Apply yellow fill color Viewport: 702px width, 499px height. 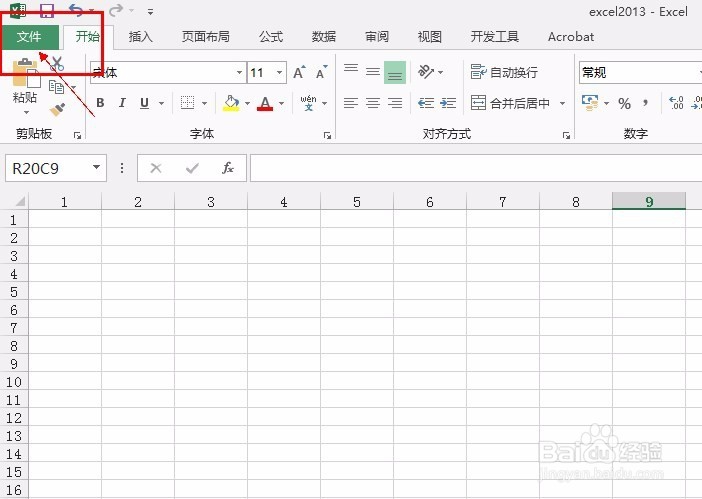tap(231, 103)
